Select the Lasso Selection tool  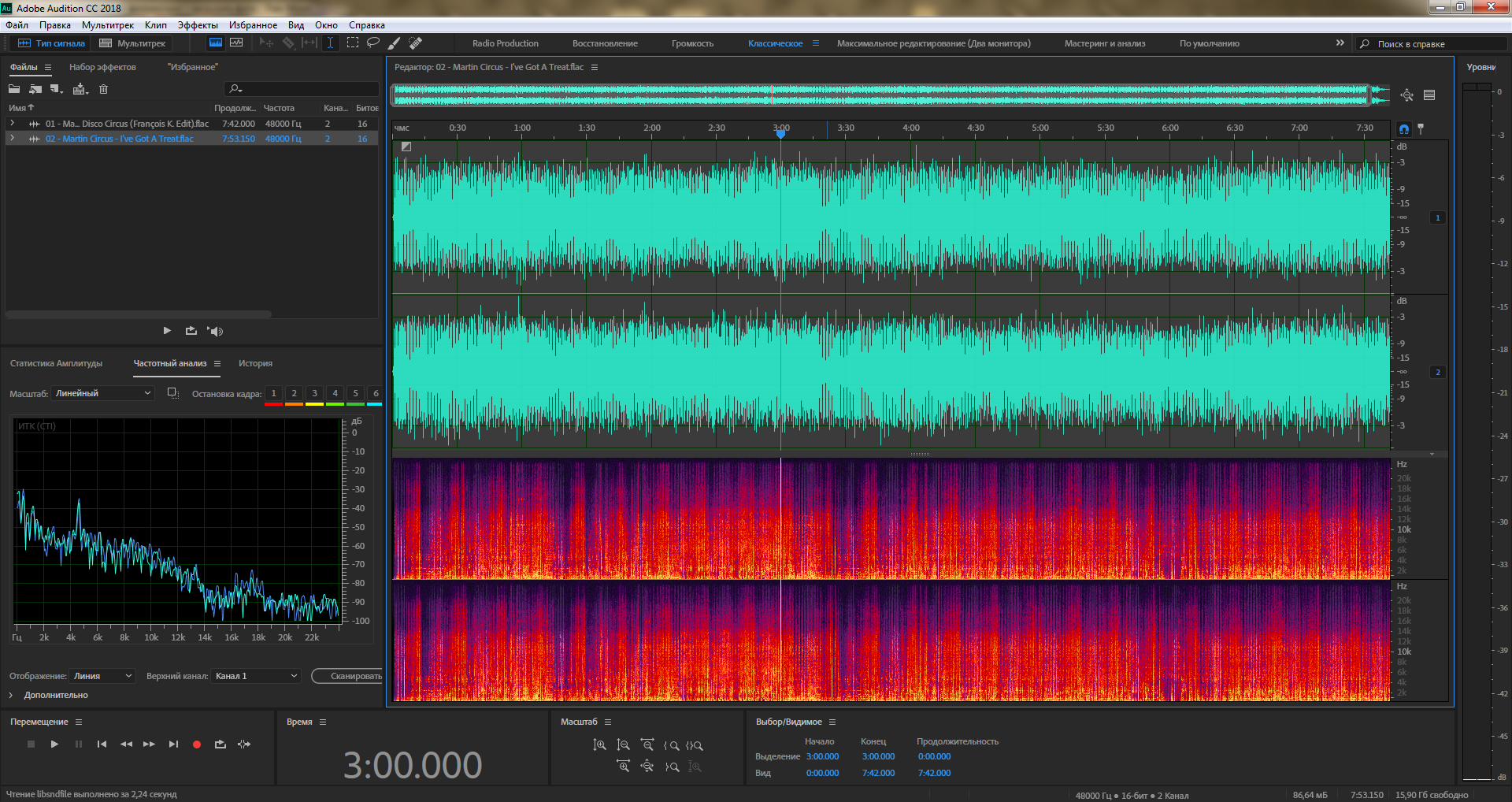coord(373,43)
